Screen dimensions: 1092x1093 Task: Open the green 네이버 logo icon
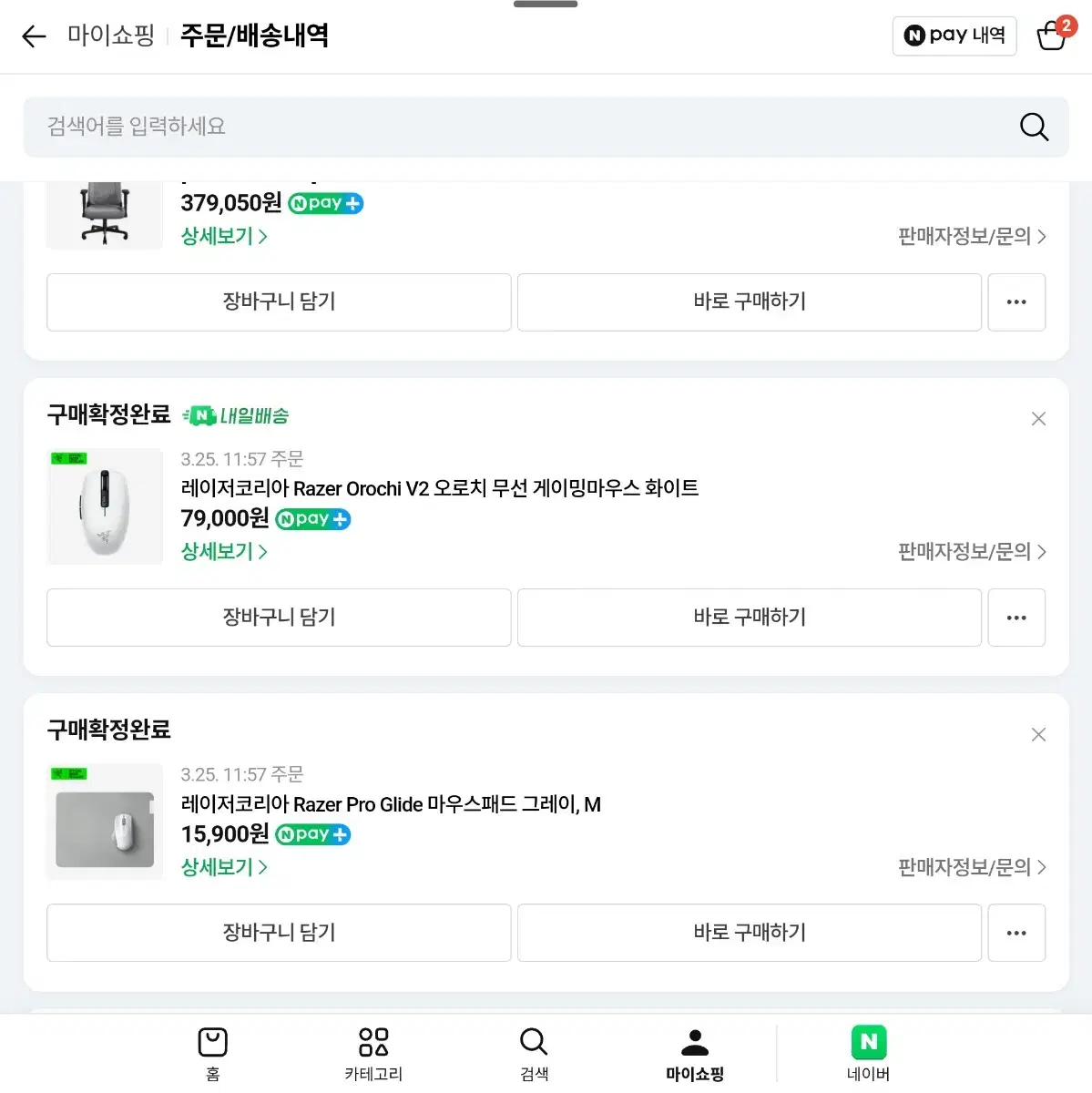(x=869, y=1043)
